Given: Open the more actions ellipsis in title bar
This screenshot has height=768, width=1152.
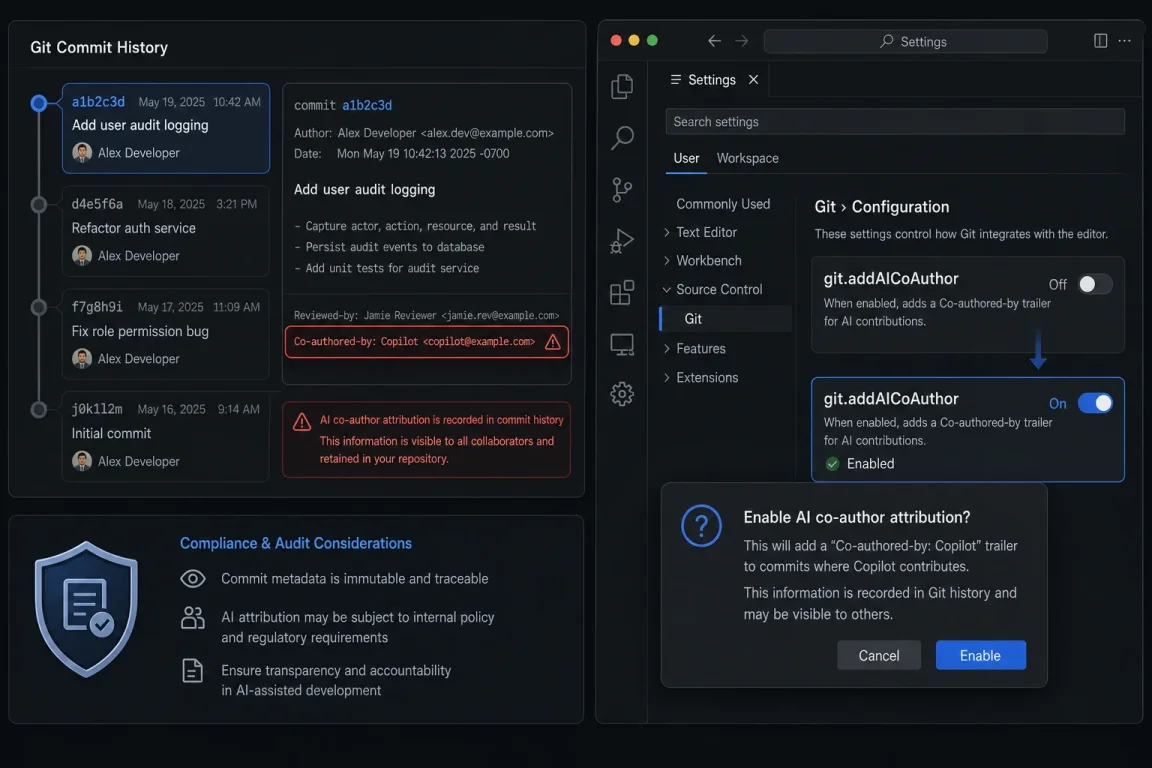Looking at the screenshot, I should pos(1124,41).
